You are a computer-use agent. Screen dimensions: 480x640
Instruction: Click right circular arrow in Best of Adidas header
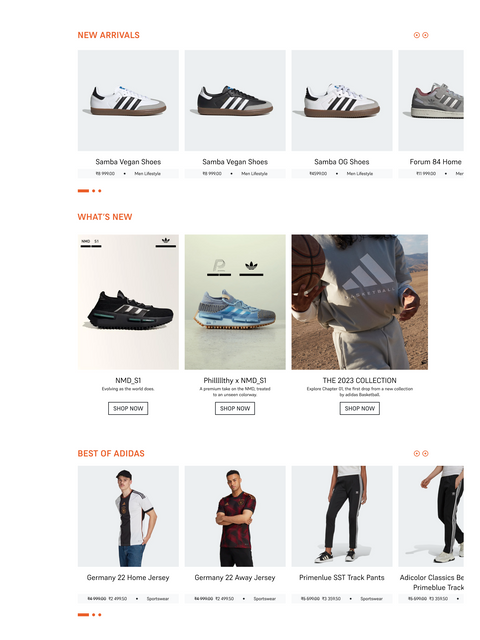coord(425,453)
